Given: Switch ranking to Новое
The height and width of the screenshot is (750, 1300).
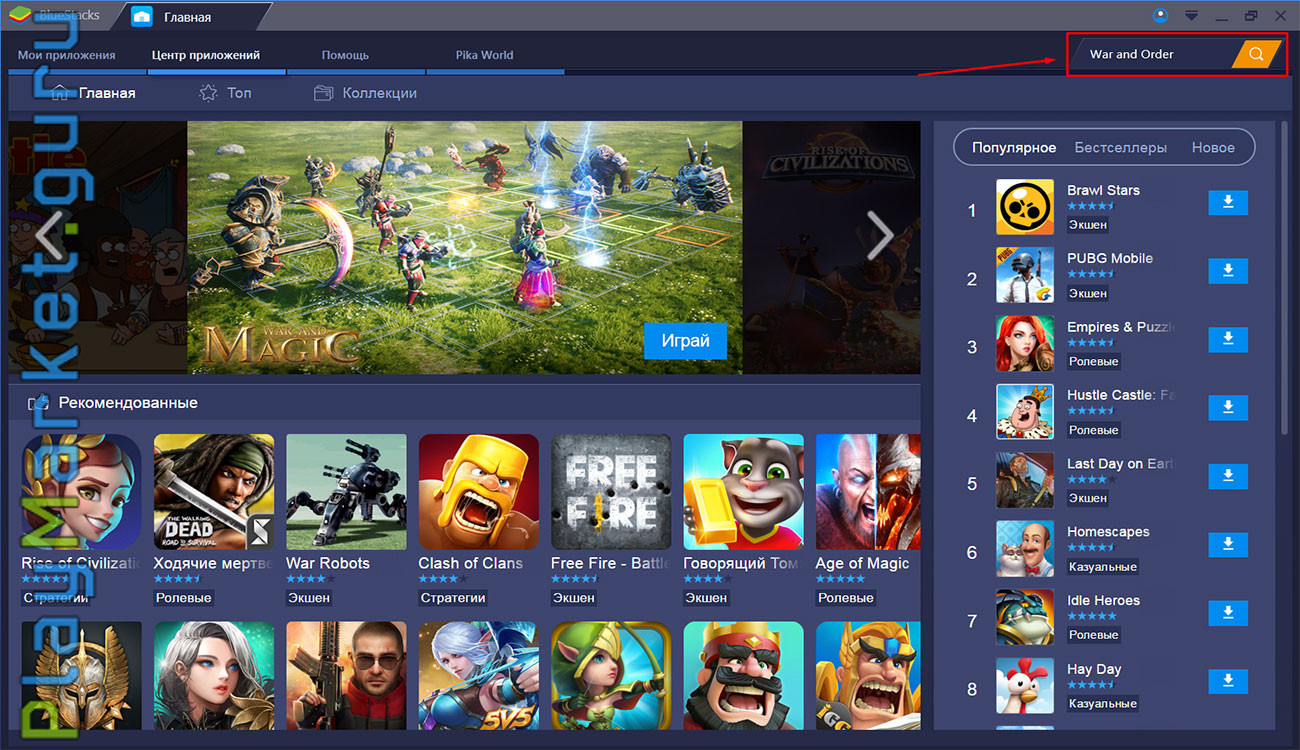Looking at the screenshot, I should point(1213,147).
